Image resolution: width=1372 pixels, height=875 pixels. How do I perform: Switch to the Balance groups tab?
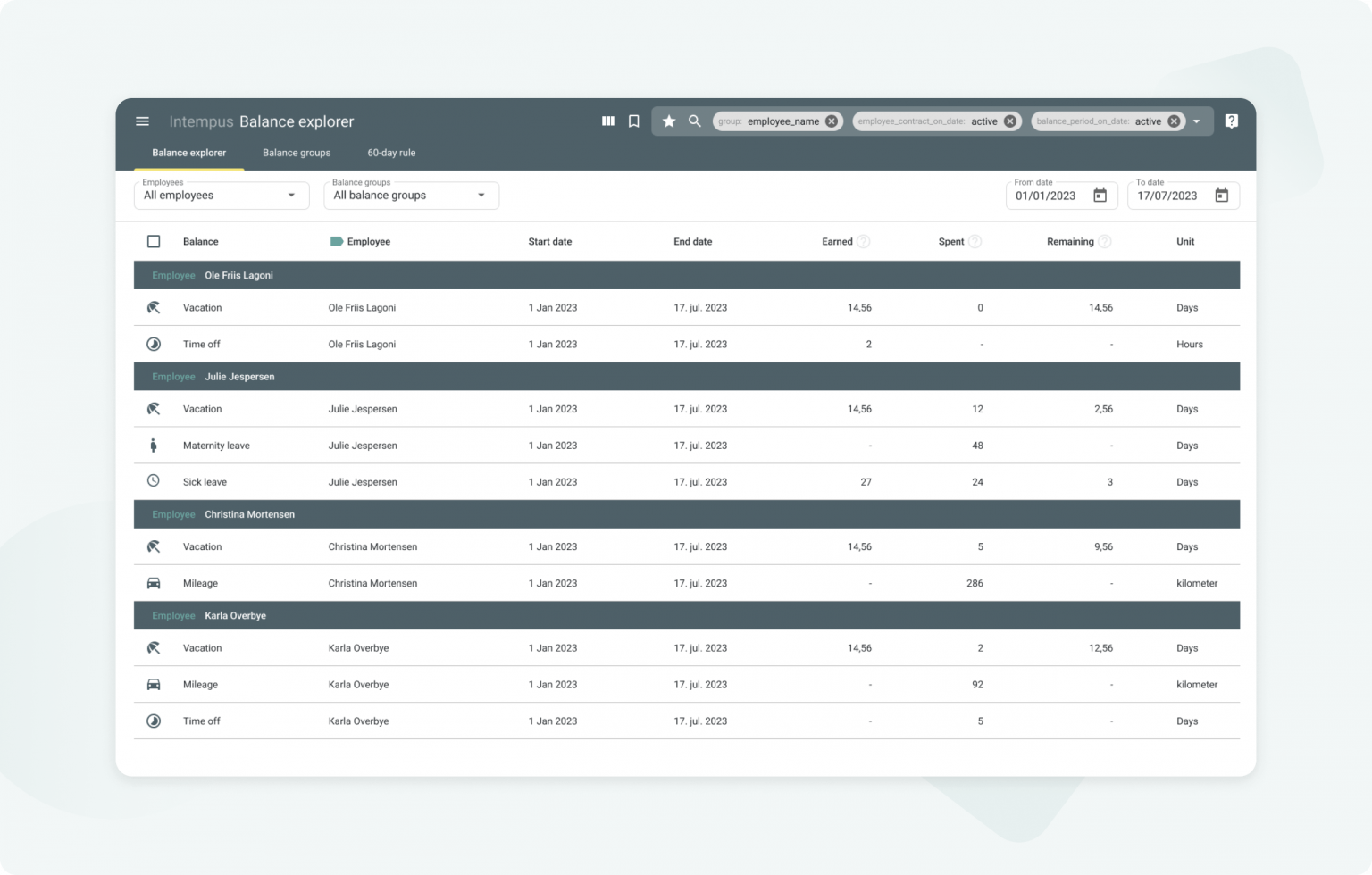coord(297,153)
